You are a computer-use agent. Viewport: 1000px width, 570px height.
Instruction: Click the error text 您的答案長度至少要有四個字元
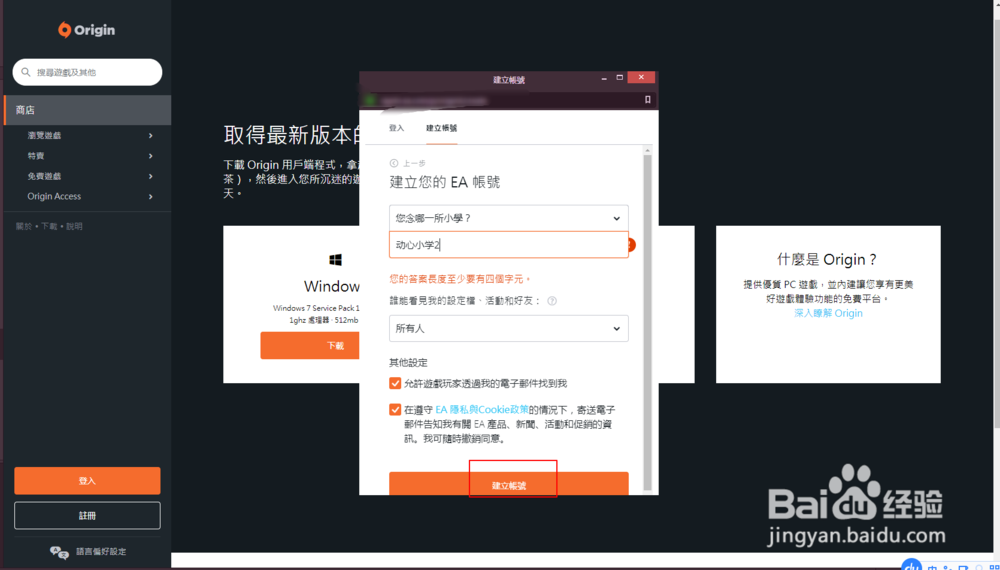460,279
